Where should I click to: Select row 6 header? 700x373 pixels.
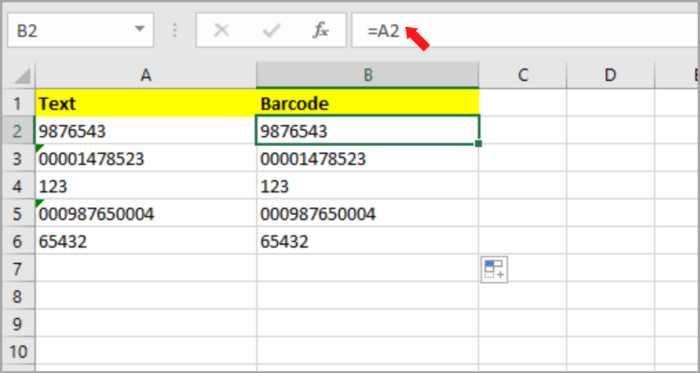click(x=18, y=240)
